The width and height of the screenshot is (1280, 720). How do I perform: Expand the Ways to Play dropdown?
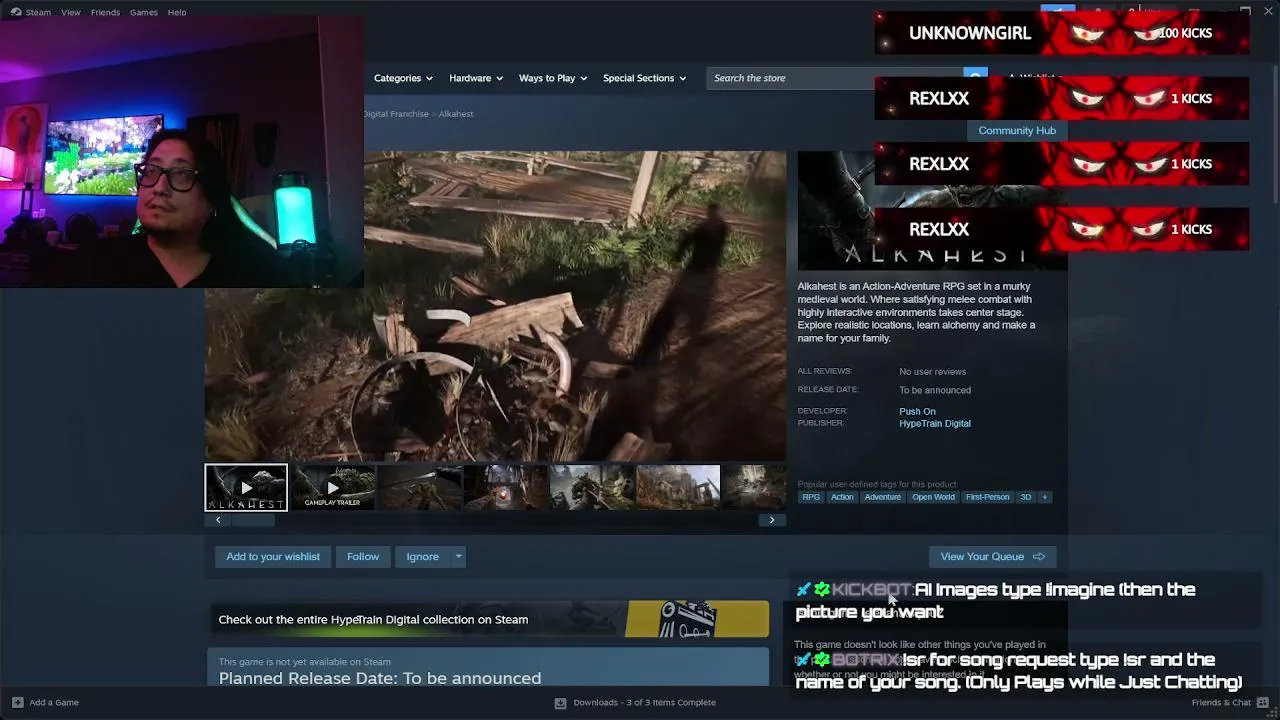coord(553,78)
